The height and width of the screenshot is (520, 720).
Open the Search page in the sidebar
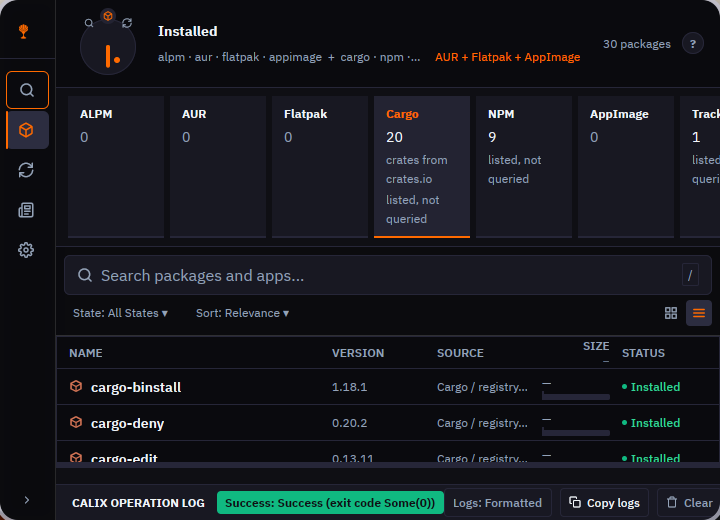[x=27, y=90]
